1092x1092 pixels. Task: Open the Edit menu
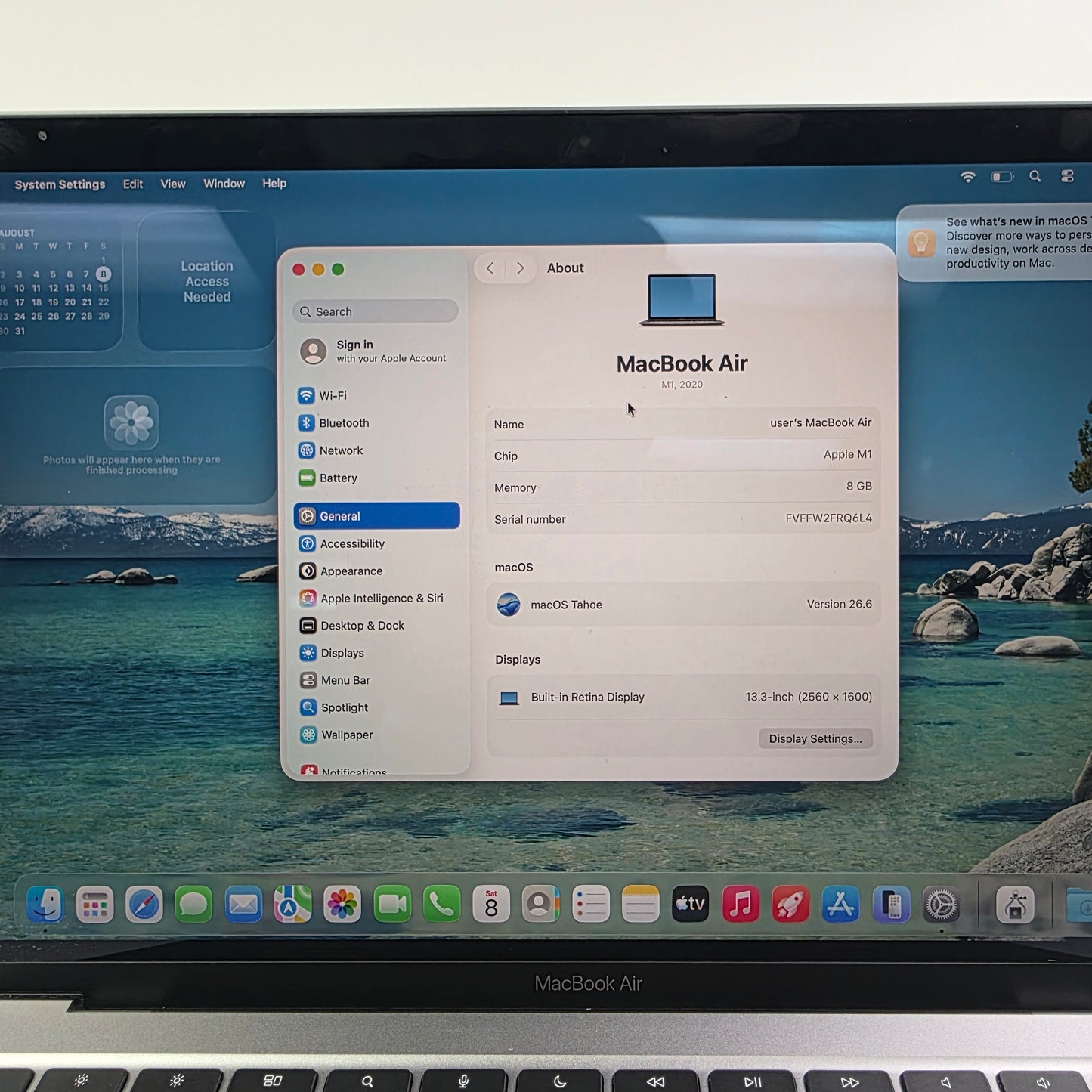133,184
